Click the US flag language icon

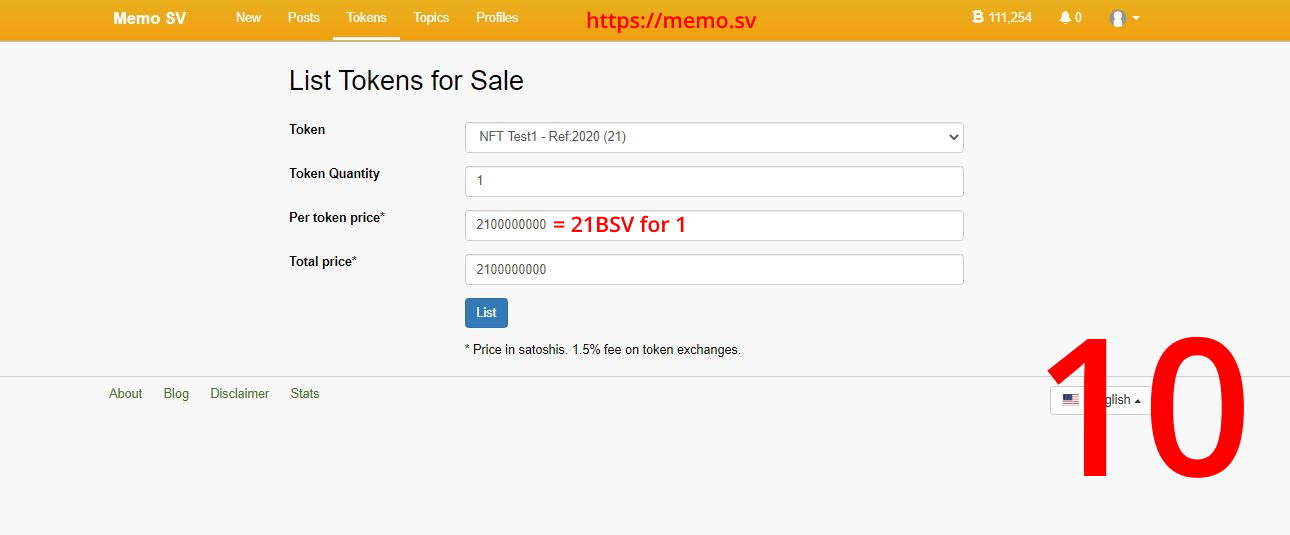(x=1070, y=399)
